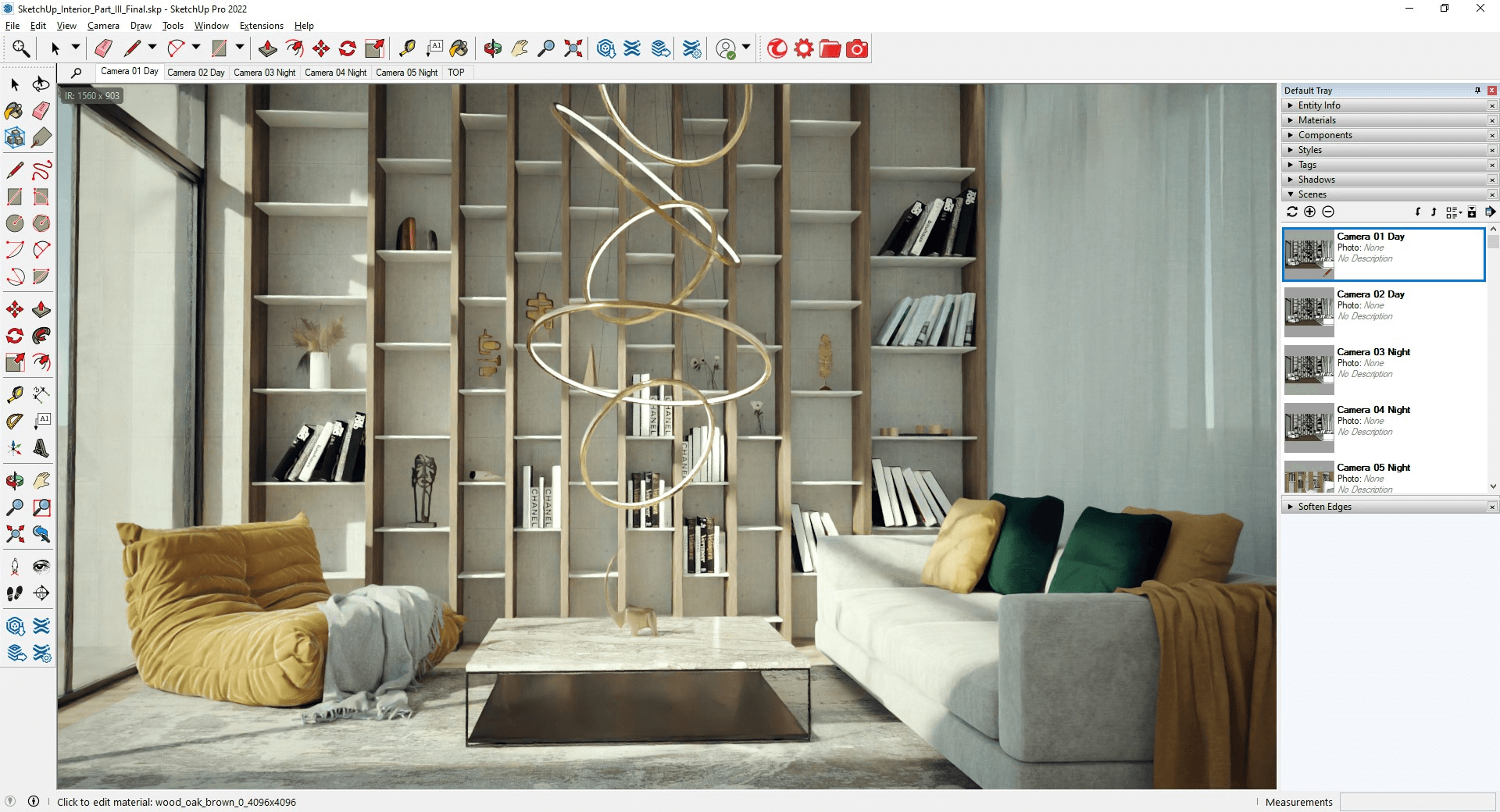
Task: Open the account sign-in dropdown arrow
Action: pos(746,48)
